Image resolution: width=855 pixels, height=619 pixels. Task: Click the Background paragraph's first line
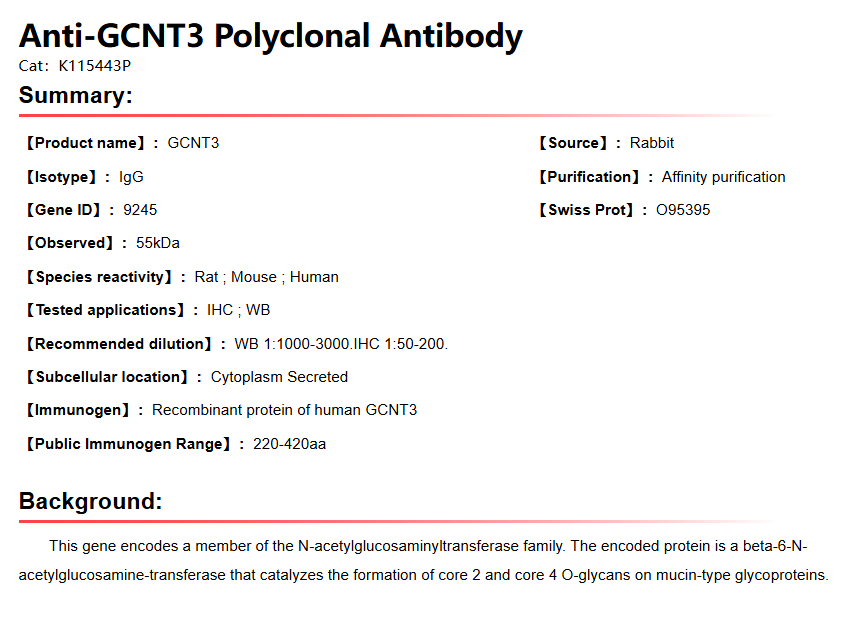tap(428, 546)
